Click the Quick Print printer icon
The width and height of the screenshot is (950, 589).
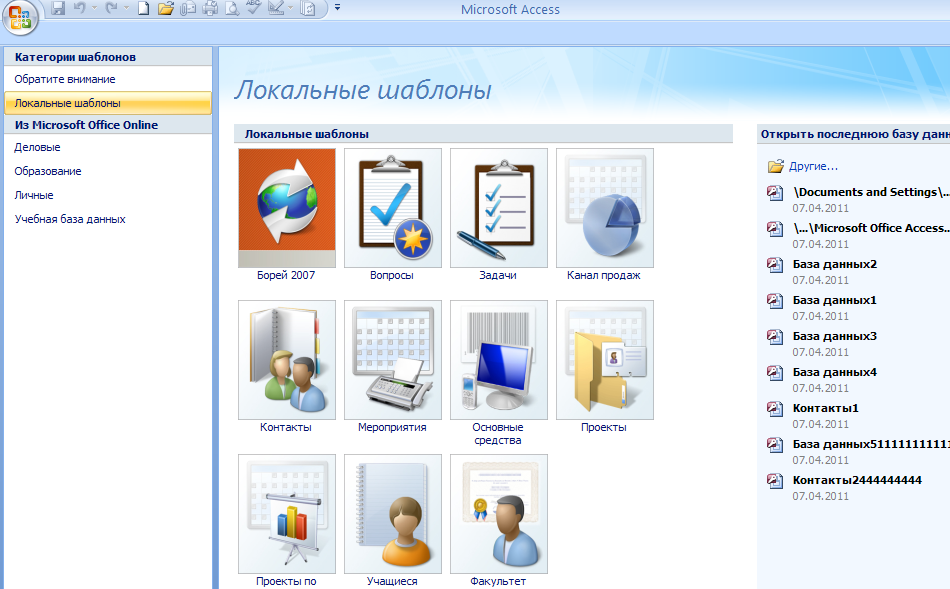(210, 8)
